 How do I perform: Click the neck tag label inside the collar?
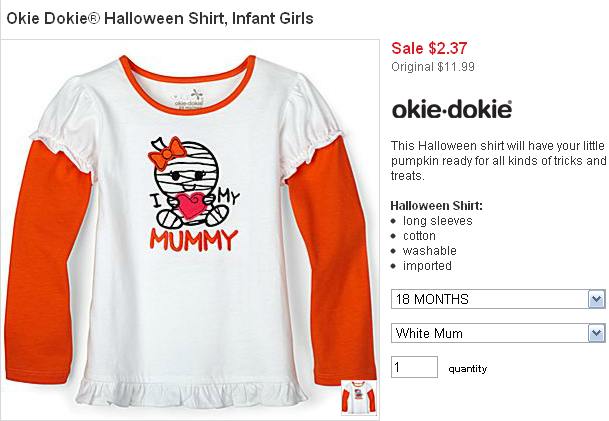point(189,100)
